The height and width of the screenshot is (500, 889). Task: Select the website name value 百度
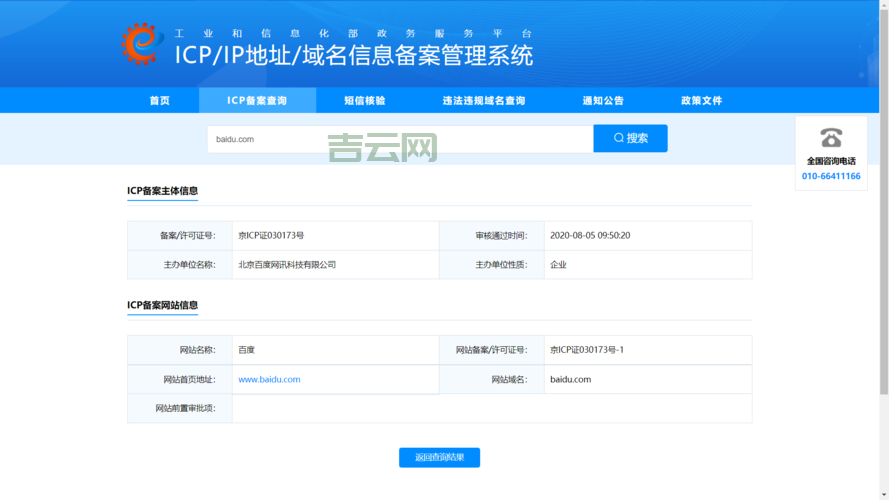(246, 350)
